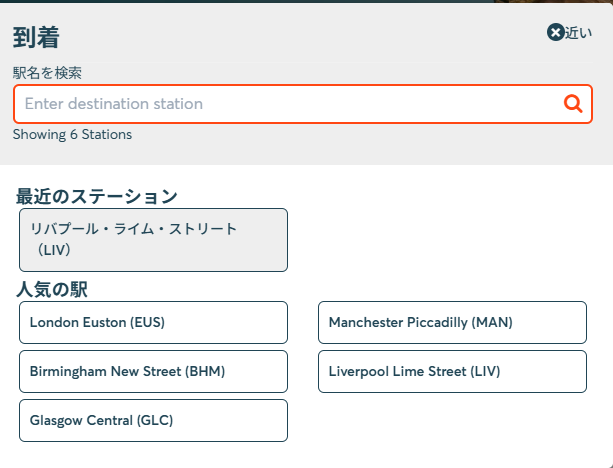
Task: Click the 最近のステーション section heading
Action: (96, 196)
